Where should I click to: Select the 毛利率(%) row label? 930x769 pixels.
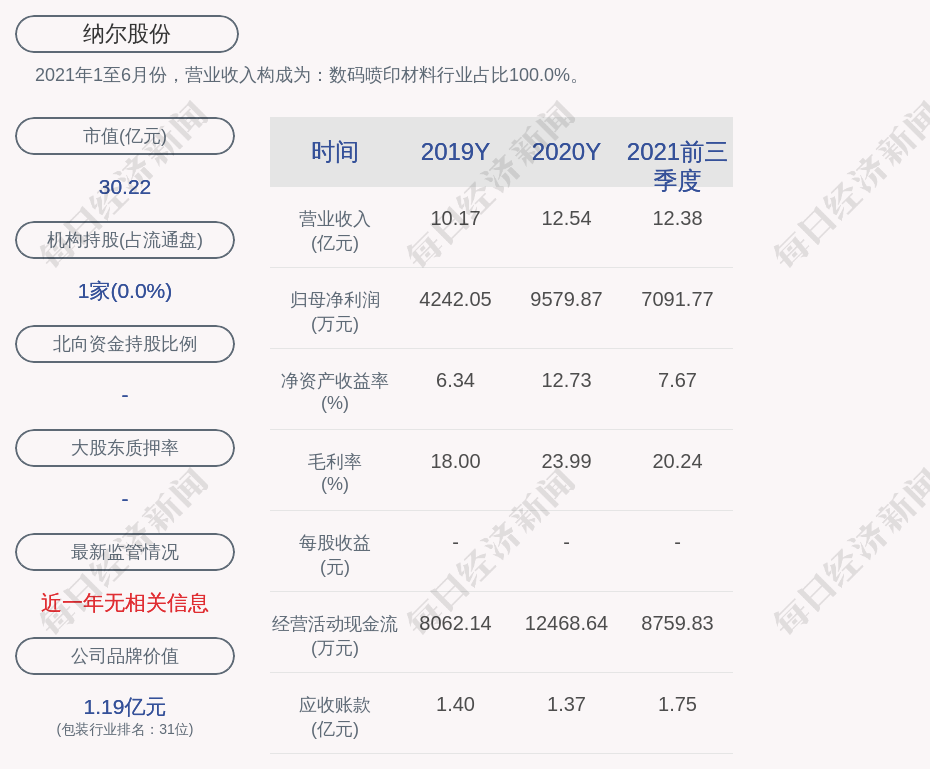(x=334, y=473)
